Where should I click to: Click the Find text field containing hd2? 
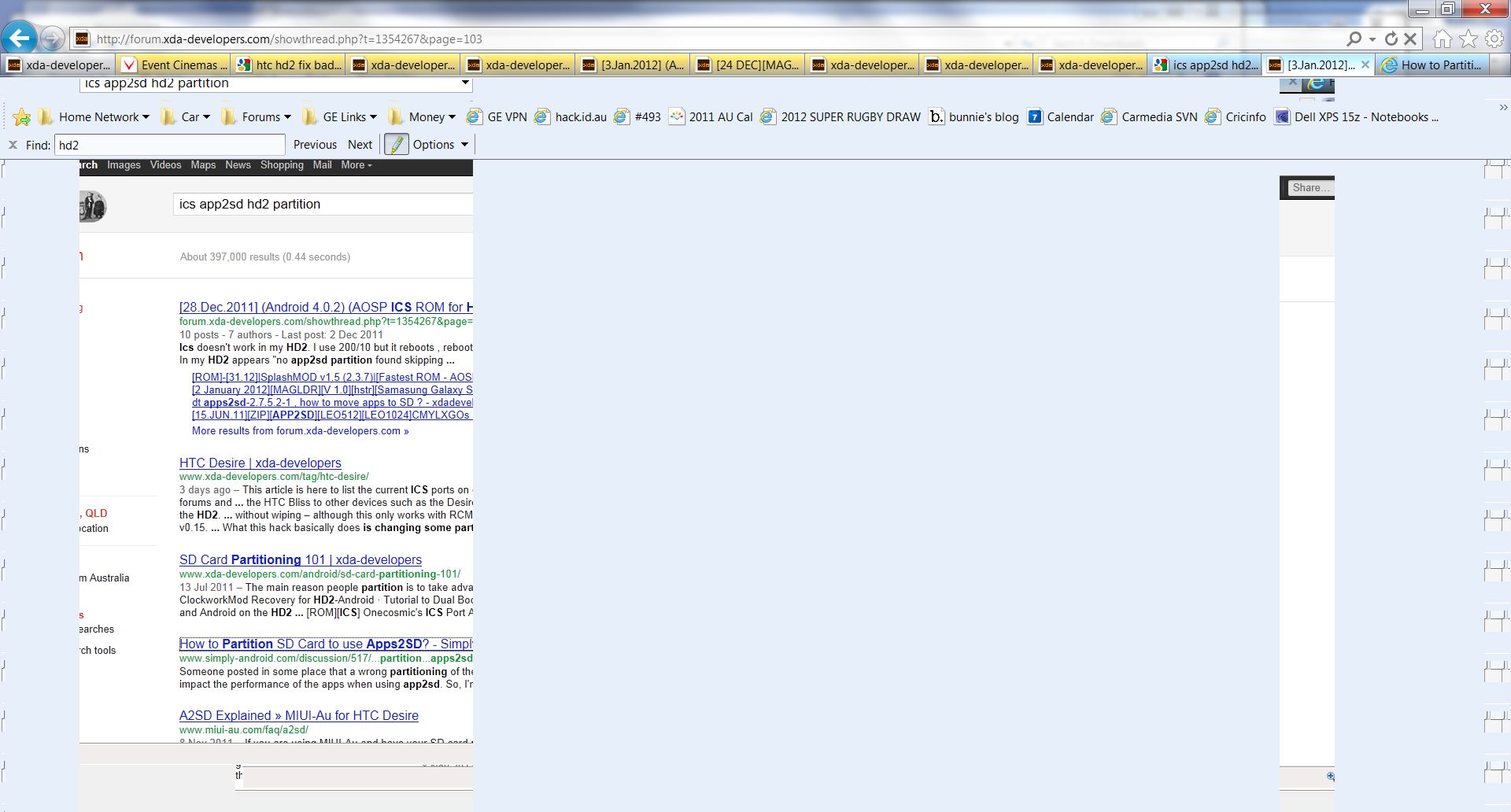click(169, 145)
